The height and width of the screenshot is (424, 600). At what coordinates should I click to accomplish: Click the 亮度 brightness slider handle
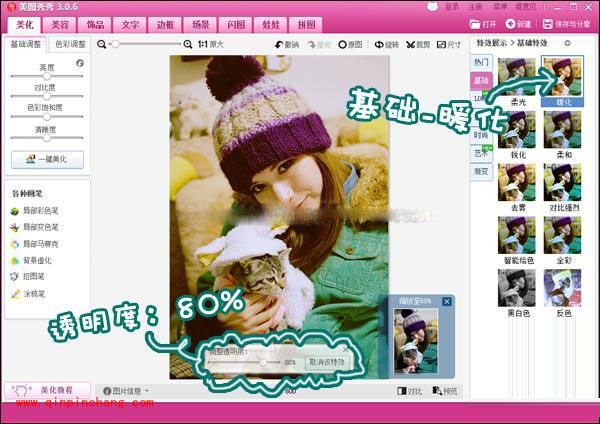[x=47, y=76]
